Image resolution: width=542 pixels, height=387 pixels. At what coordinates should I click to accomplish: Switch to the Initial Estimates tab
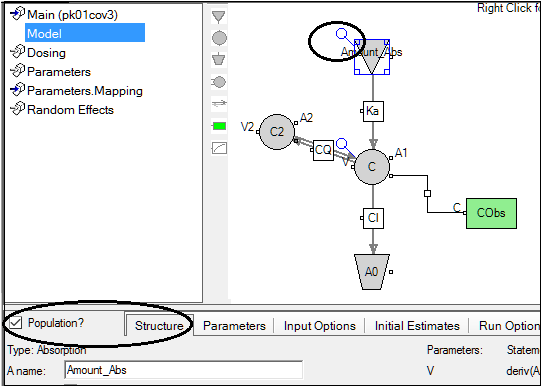coord(417,326)
